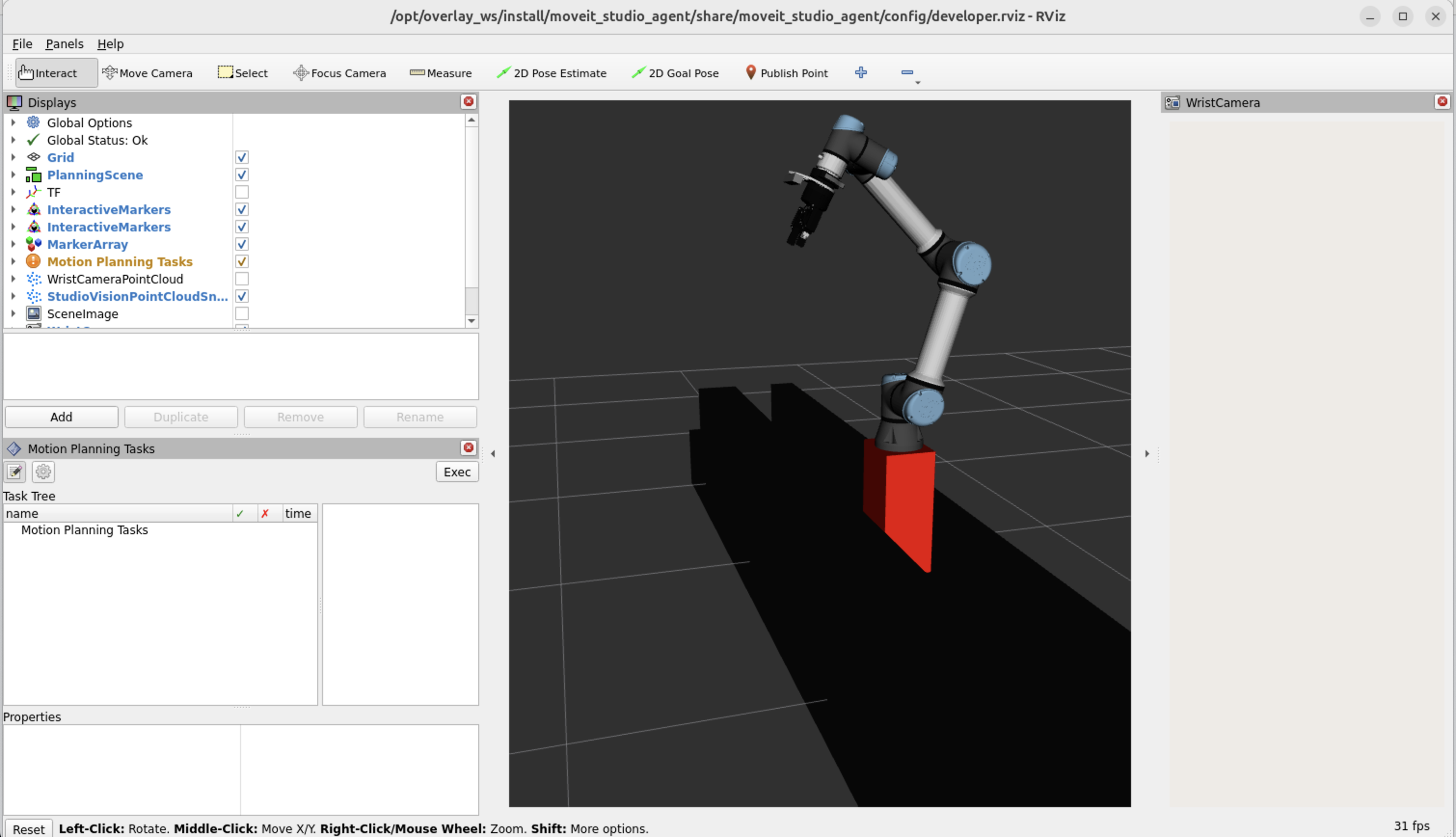
Task: Select the Interact tool
Action: (56, 73)
